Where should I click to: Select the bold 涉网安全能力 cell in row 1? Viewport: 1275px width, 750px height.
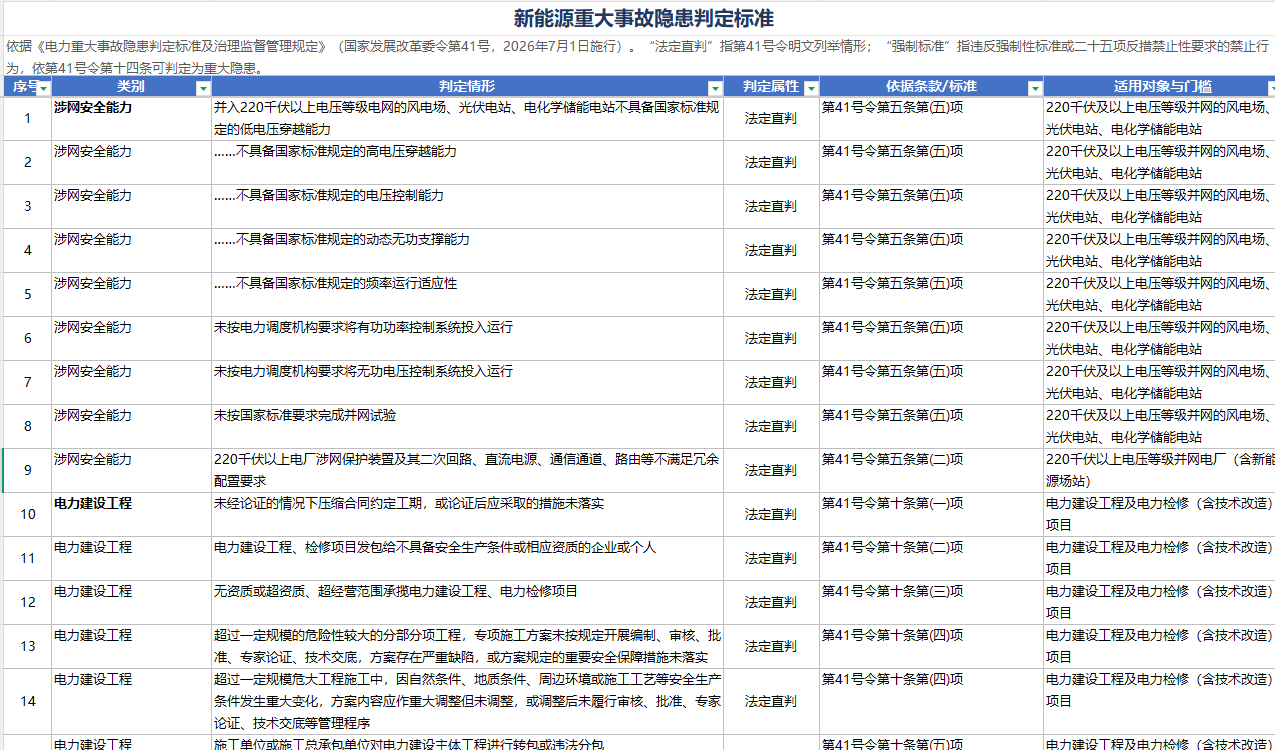[131, 119]
